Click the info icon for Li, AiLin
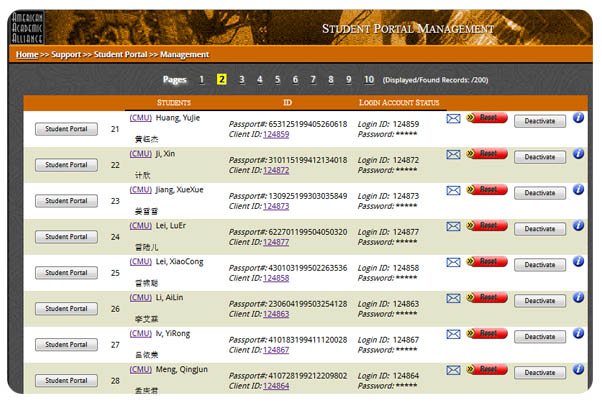 (578, 297)
